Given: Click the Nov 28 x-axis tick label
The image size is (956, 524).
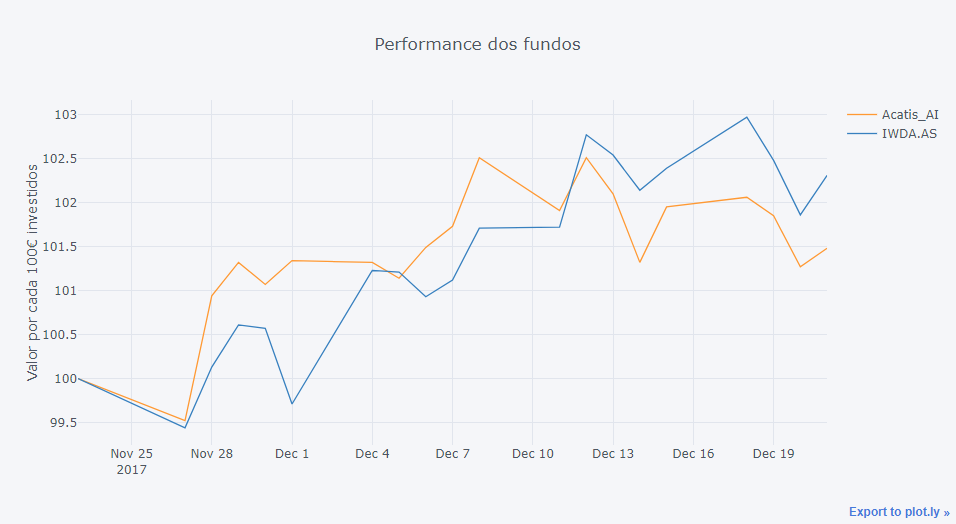Looking at the screenshot, I should click(x=211, y=454).
